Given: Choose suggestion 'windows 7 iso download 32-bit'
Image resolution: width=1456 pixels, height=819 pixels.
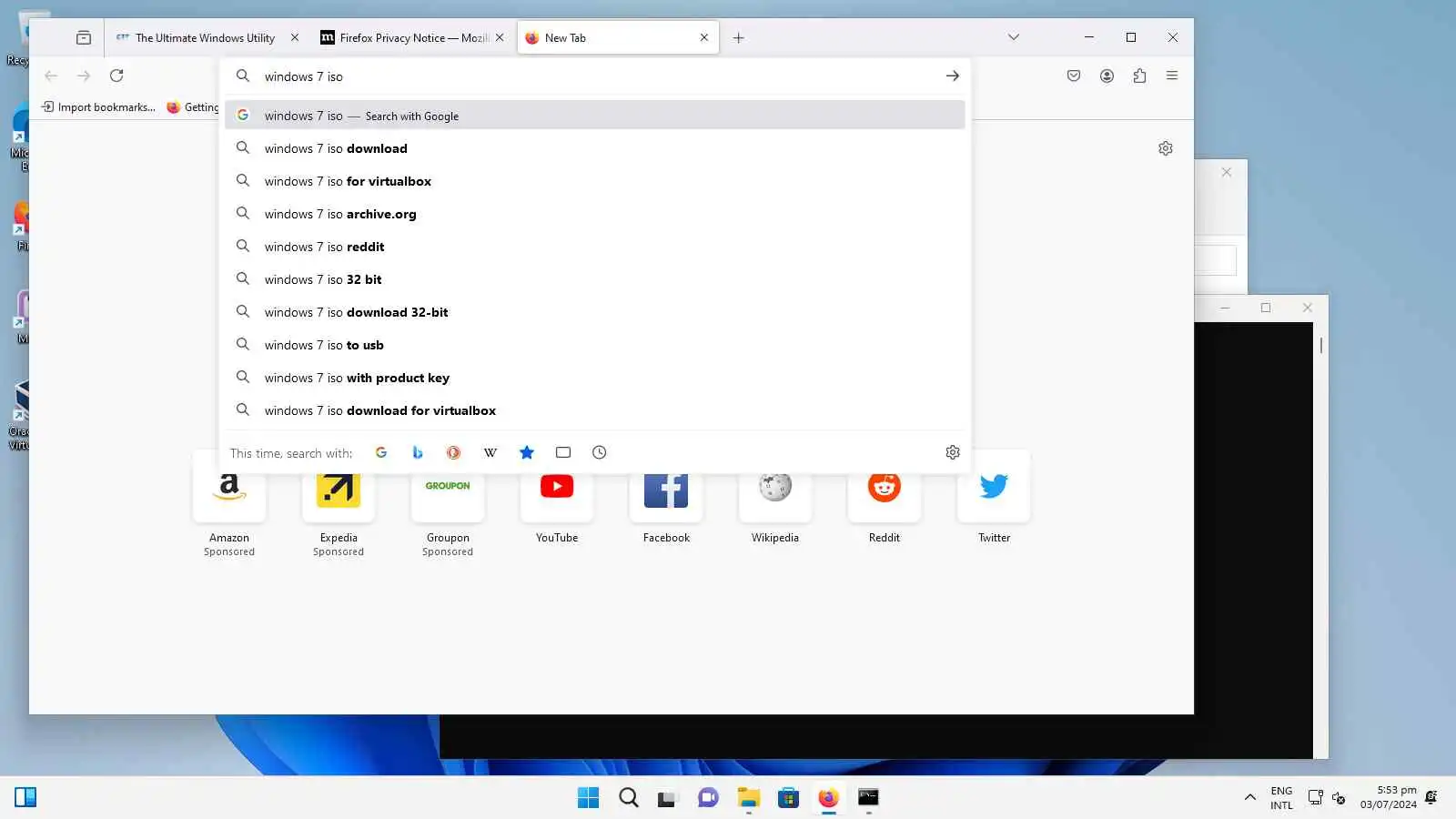Looking at the screenshot, I should (x=595, y=312).
